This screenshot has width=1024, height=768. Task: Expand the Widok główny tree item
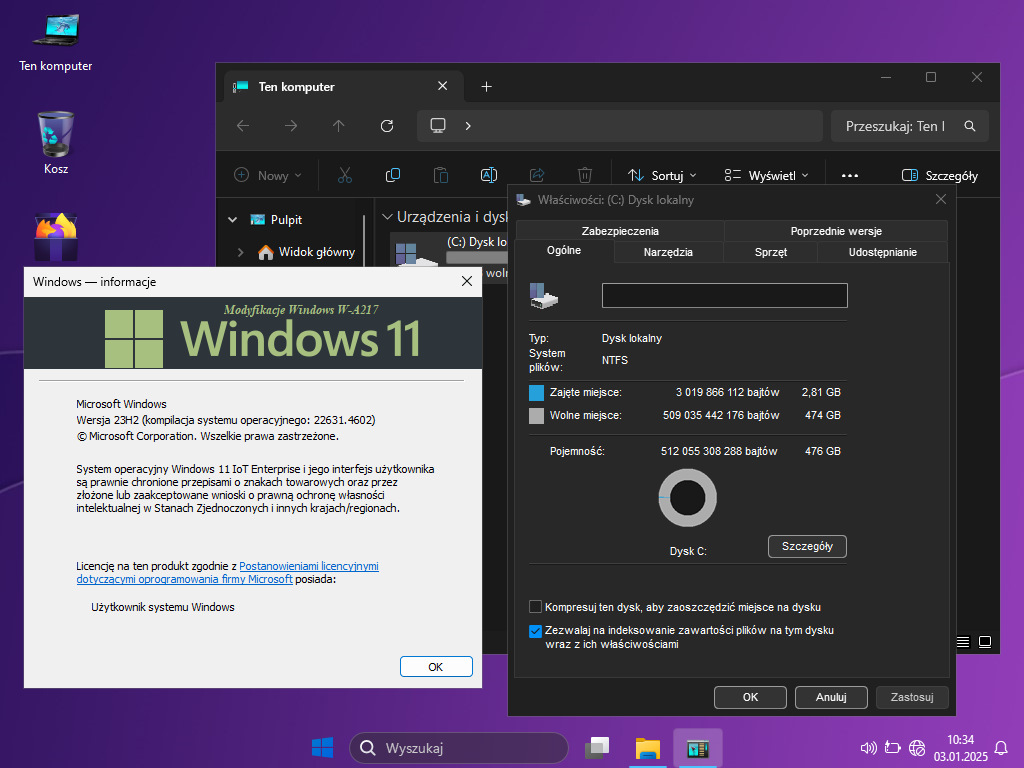(240, 252)
